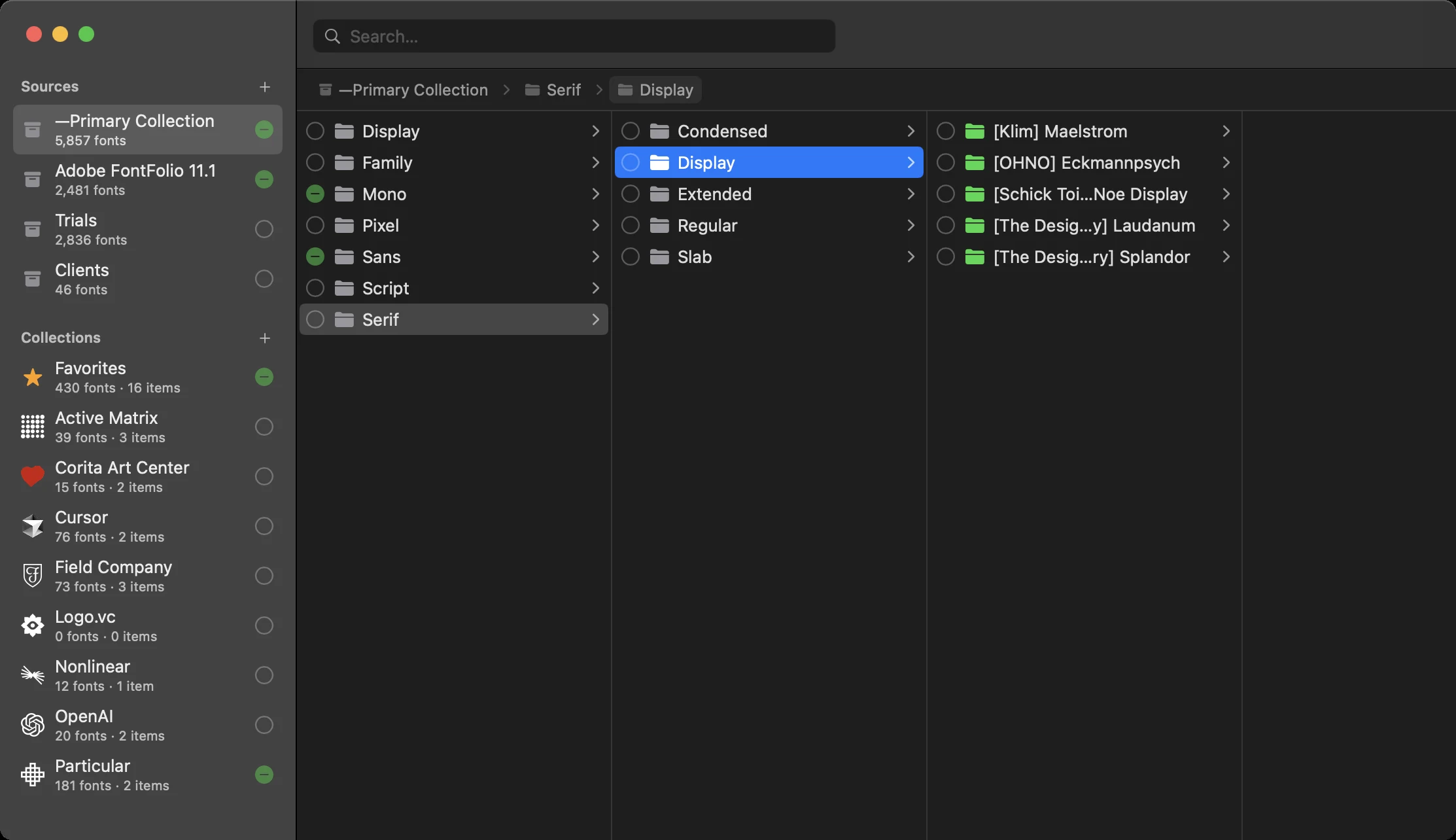
Task: Click the Corita Art Center heart icon
Action: [33, 476]
